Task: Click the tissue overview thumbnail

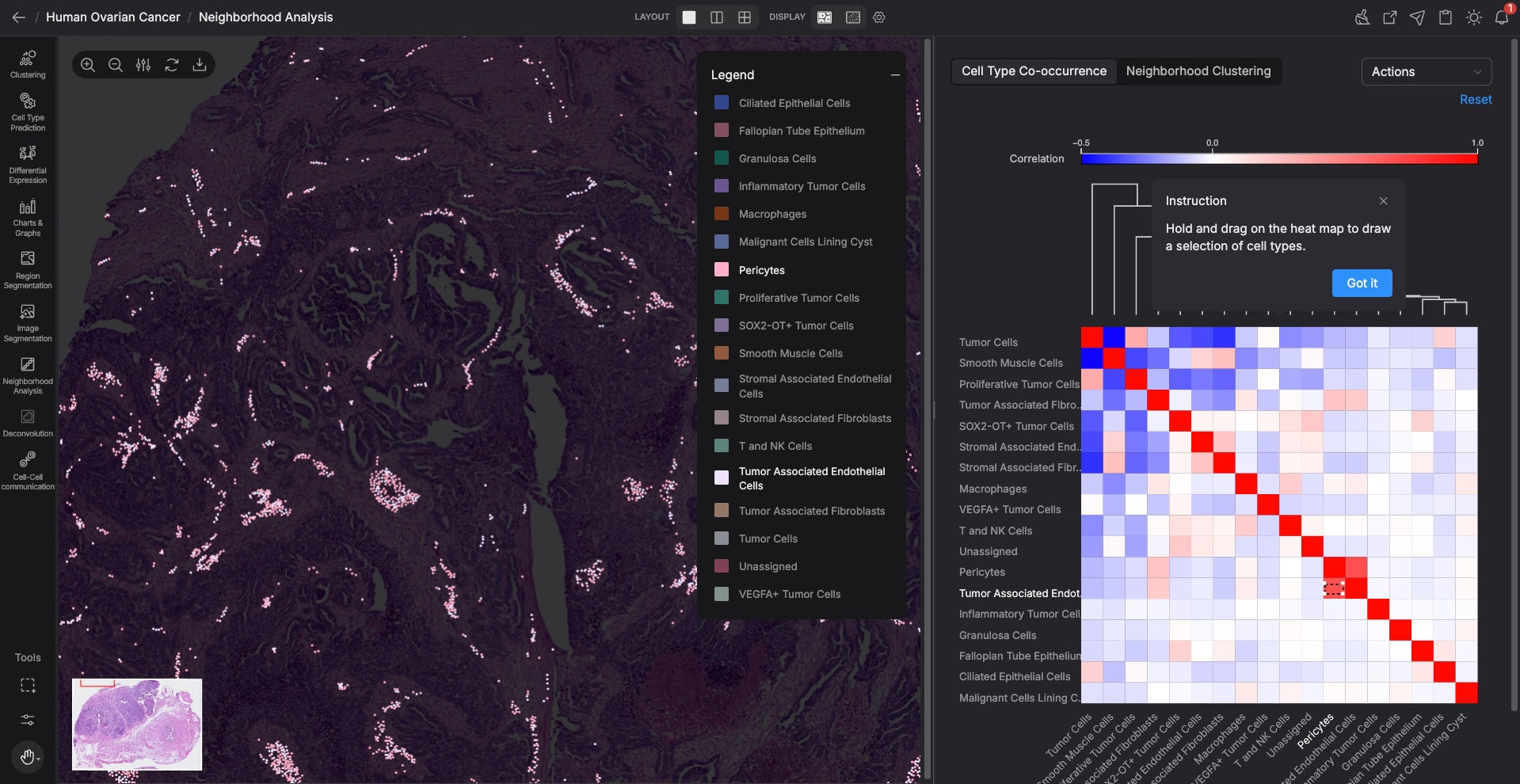Action: (x=137, y=724)
